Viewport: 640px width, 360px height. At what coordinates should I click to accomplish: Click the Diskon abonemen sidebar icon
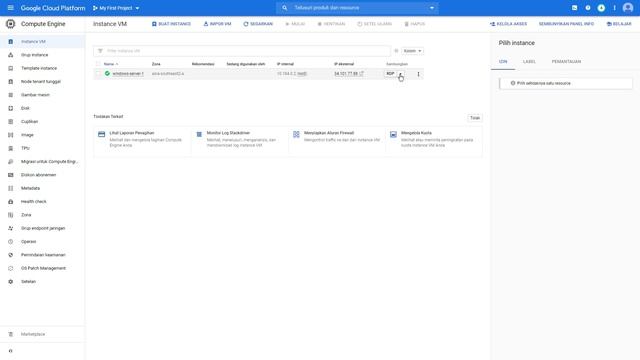11,175
